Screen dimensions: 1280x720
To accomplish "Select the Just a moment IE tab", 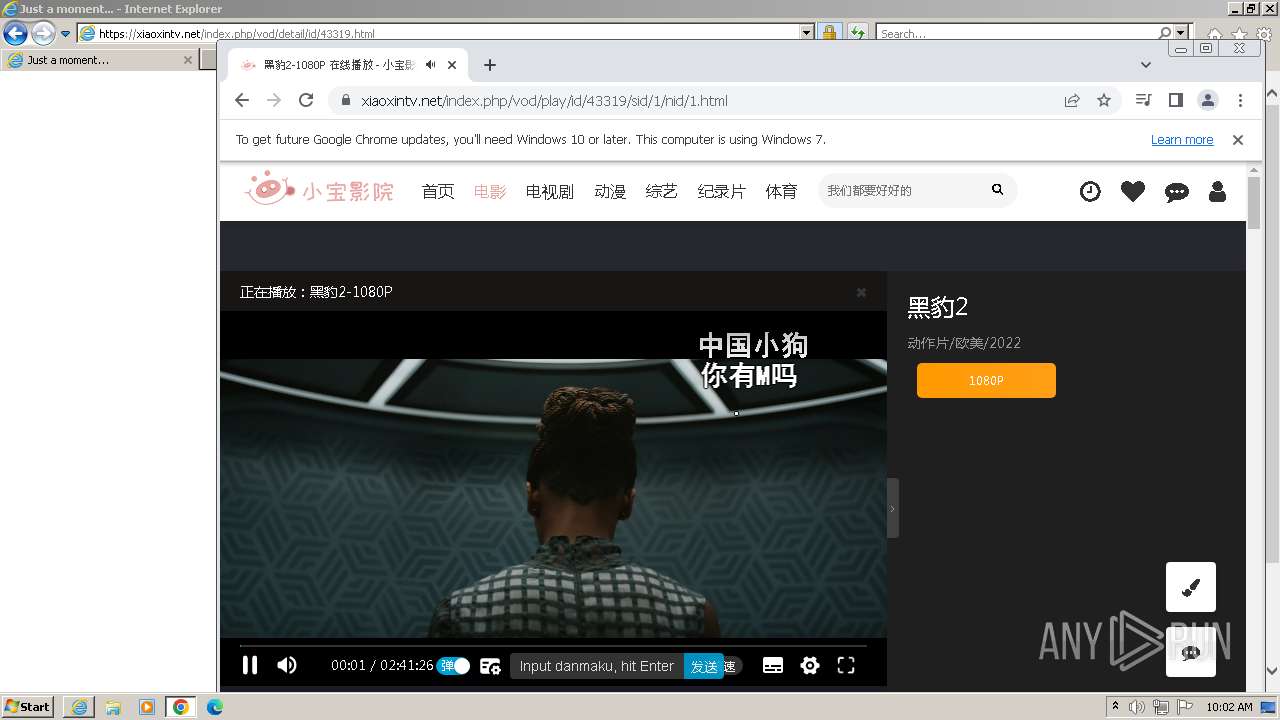I will pos(98,60).
